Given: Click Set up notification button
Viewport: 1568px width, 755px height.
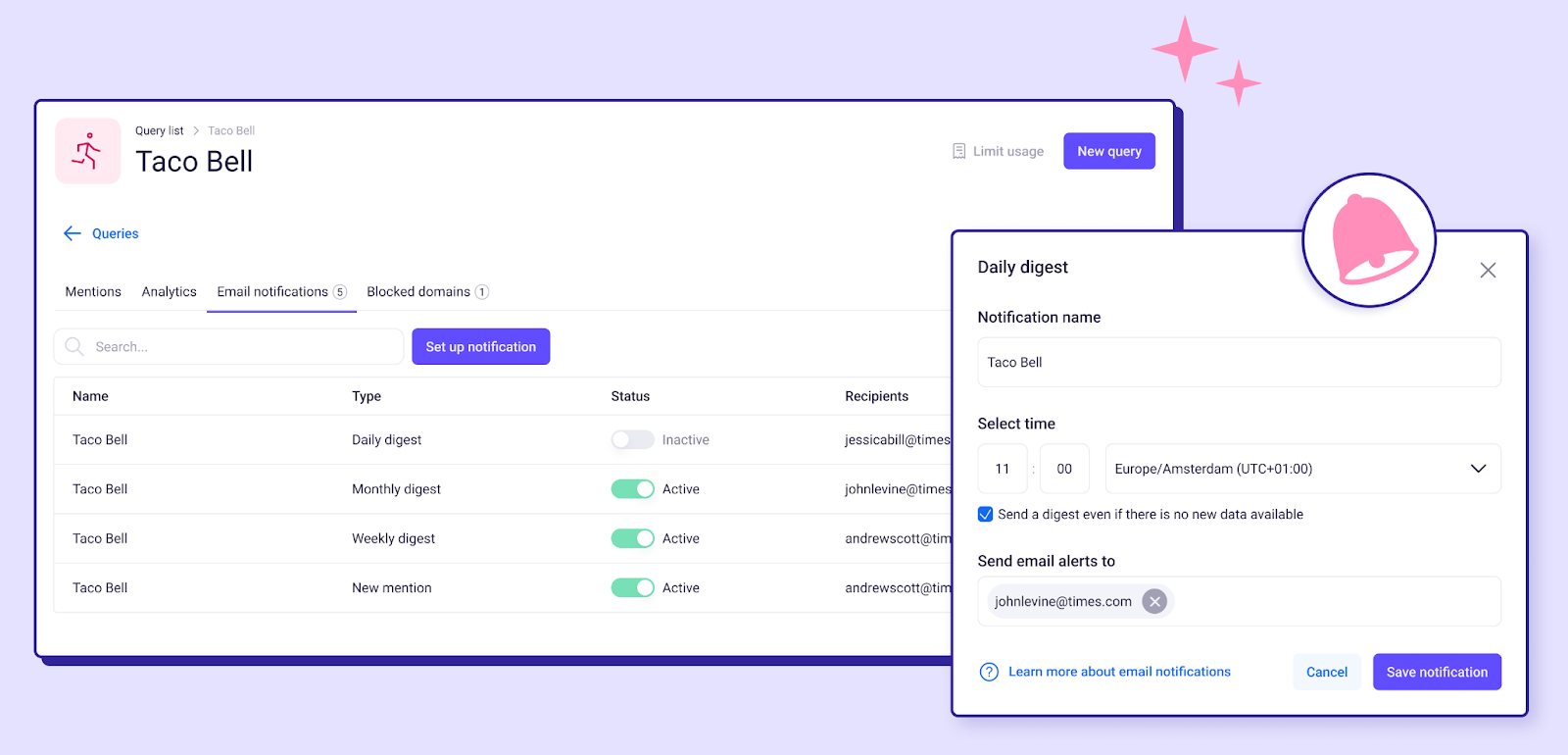Looking at the screenshot, I should [480, 346].
